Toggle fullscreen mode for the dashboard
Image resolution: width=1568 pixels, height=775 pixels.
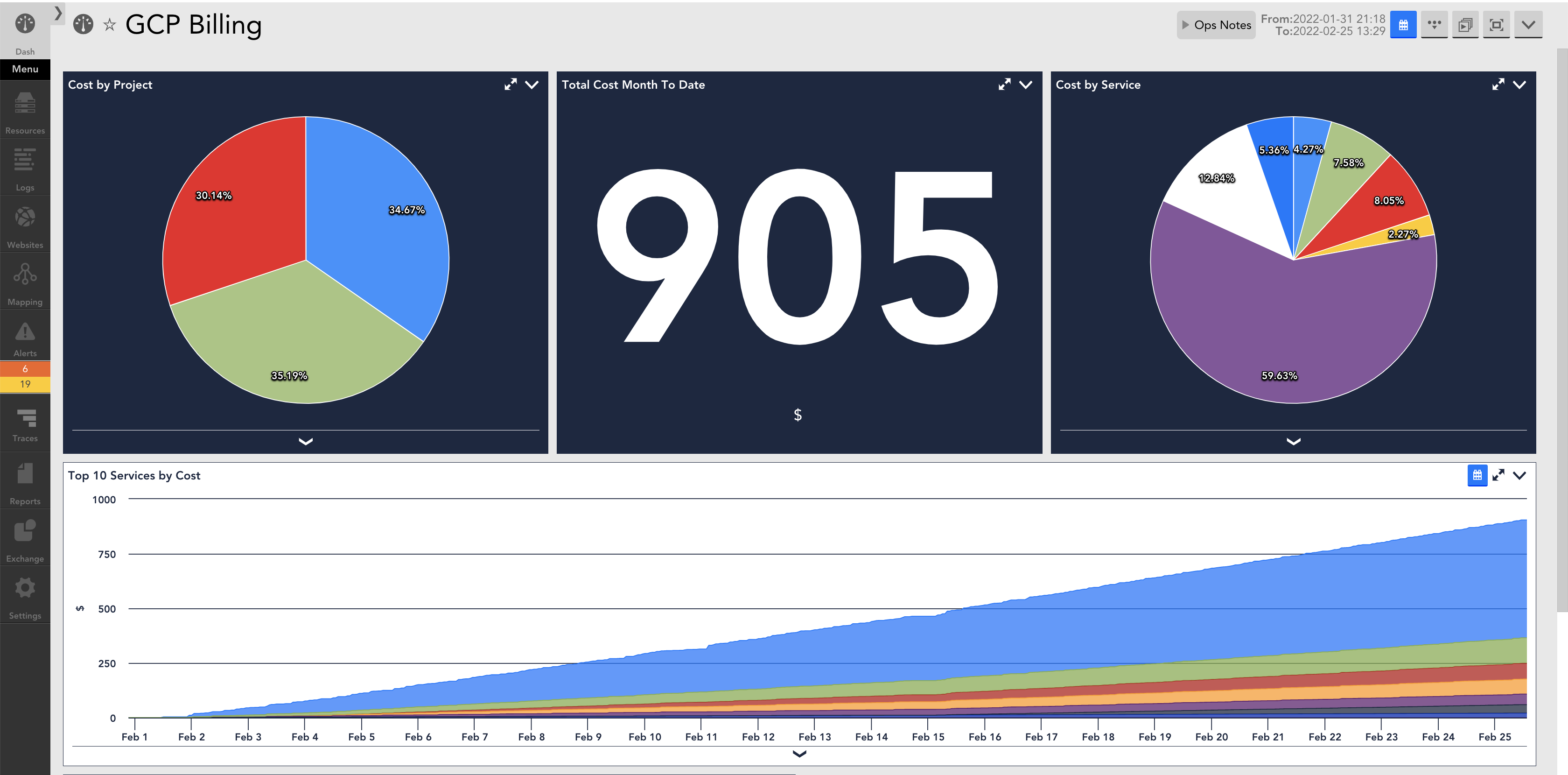tap(1496, 24)
